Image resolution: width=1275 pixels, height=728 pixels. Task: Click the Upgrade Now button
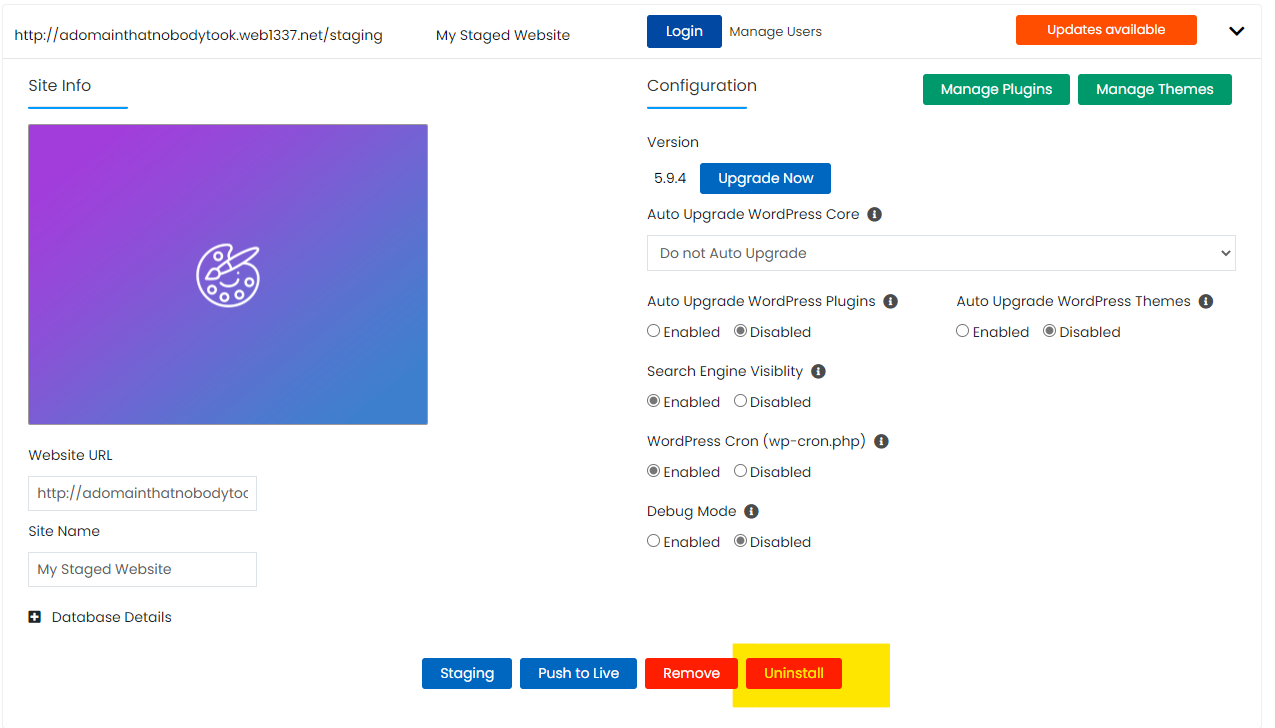click(765, 179)
